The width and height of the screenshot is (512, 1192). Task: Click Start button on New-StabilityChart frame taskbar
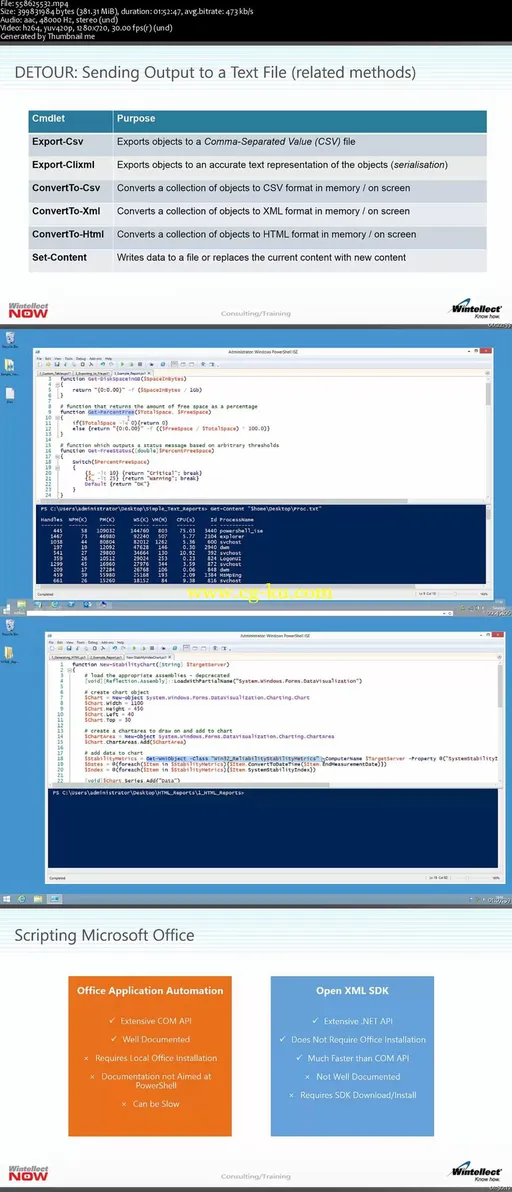(x=7, y=898)
